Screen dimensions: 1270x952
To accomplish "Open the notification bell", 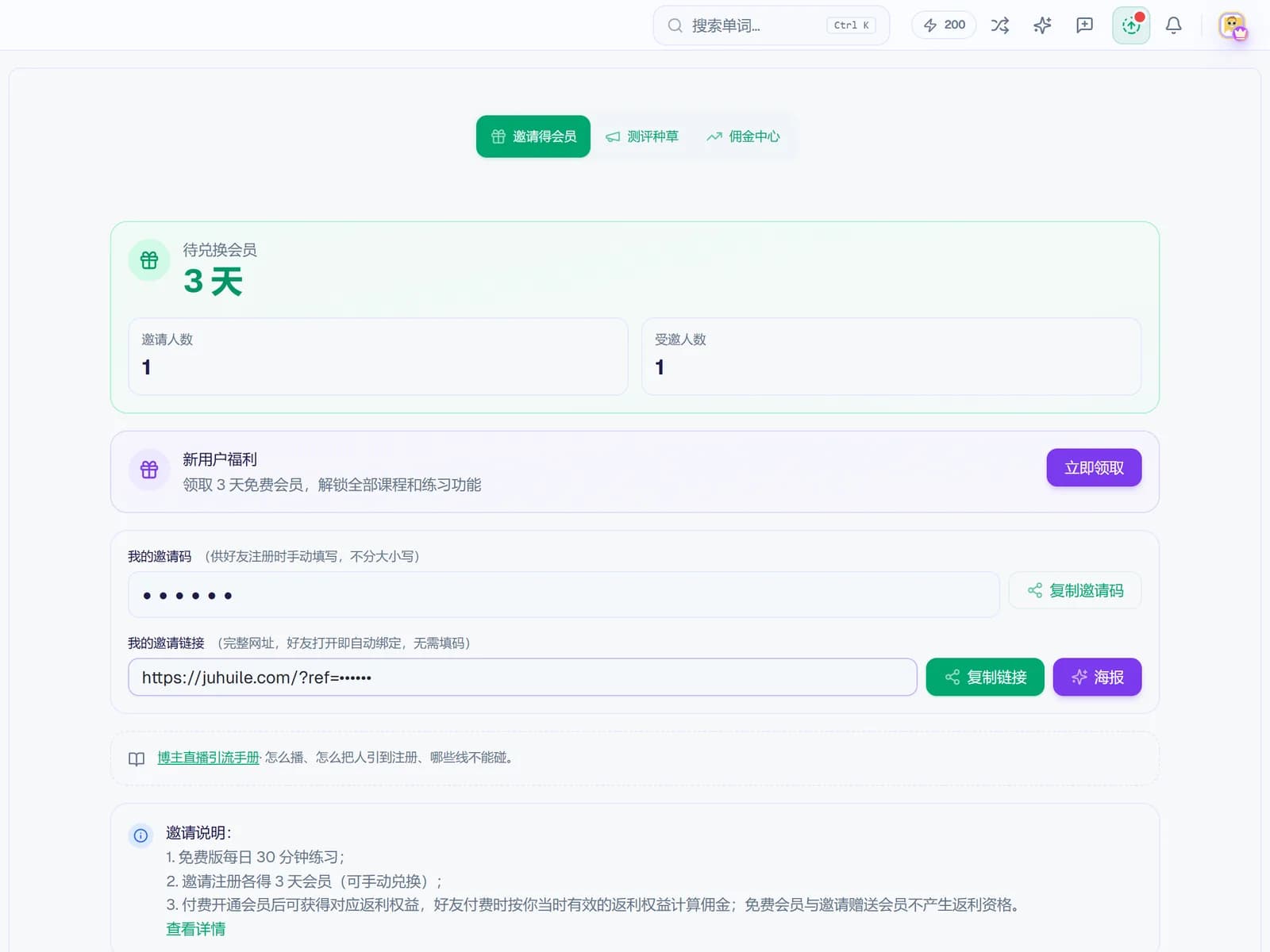I will coord(1173,25).
